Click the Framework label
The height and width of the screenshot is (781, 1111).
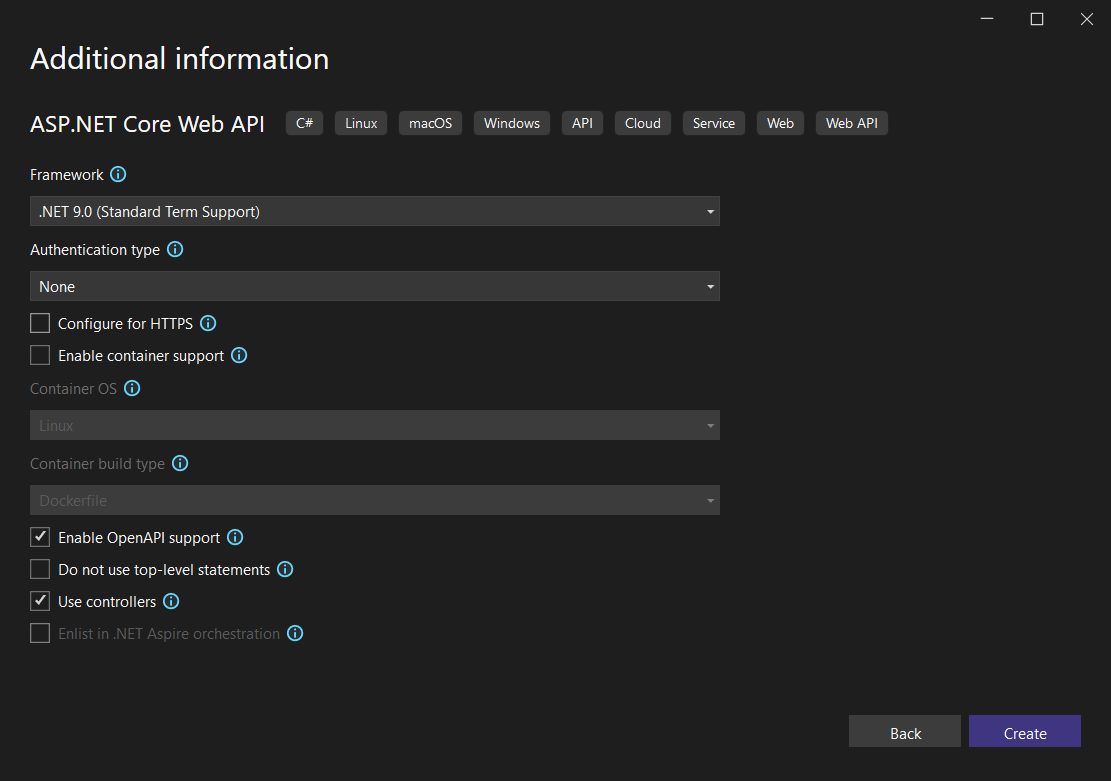67,175
